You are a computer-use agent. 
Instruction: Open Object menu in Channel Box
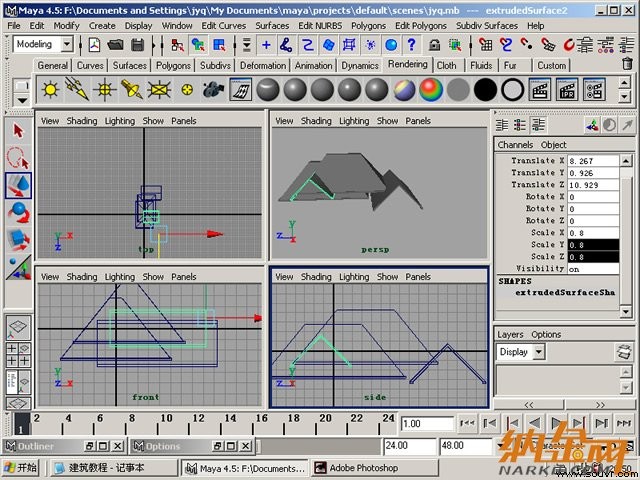[x=553, y=145]
